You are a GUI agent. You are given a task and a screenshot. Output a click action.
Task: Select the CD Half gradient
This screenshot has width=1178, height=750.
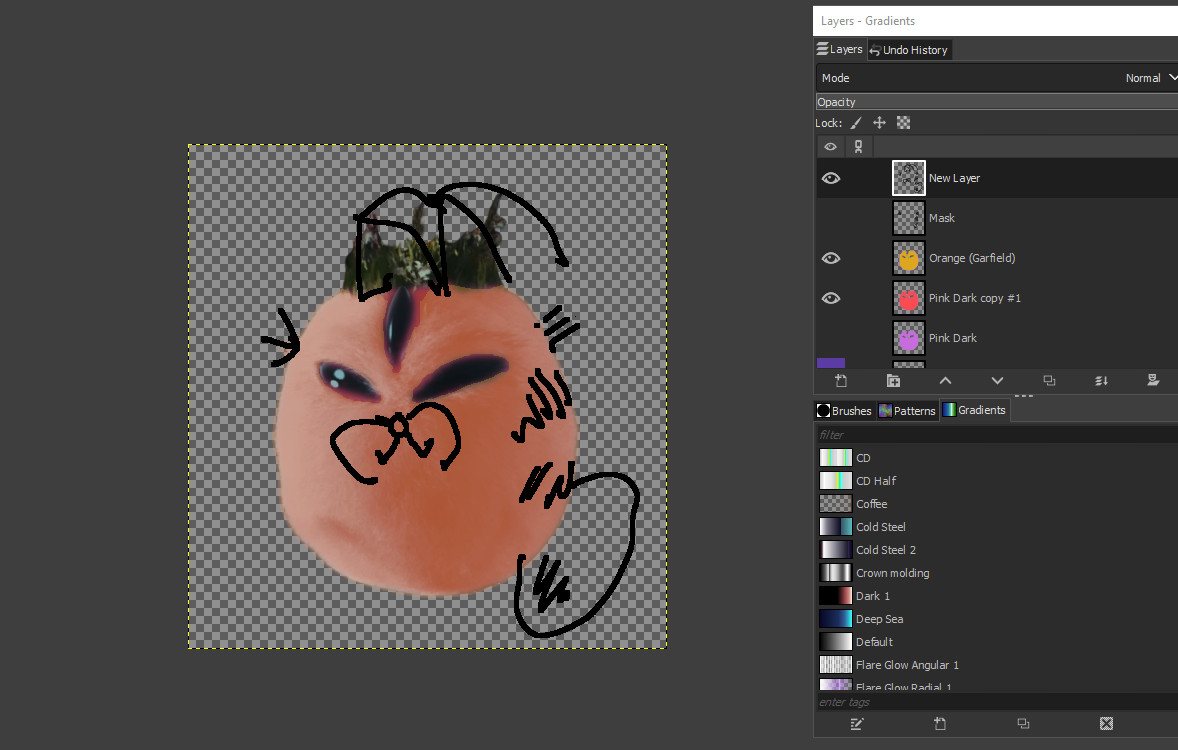997,481
